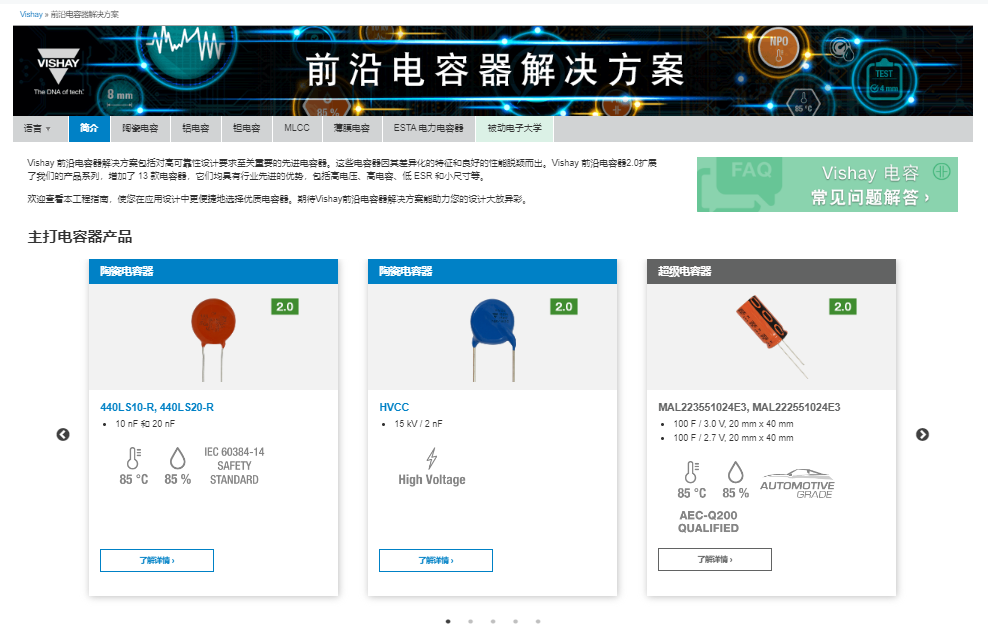Open the 被动电子大学 tab
This screenshot has width=988, height=634.
[515, 129]
